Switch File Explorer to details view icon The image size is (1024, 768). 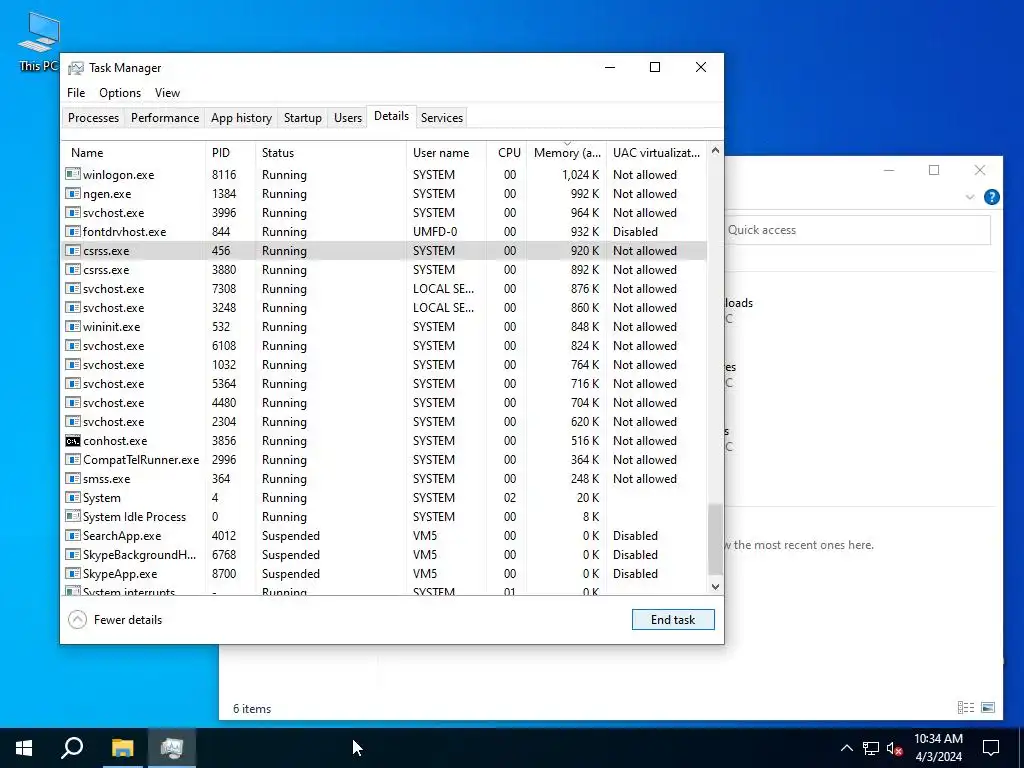coord(966,707)
